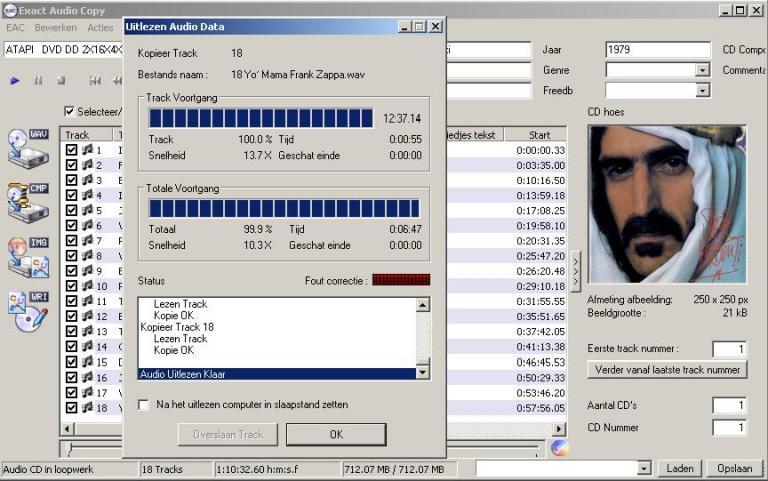Click the pause playback icon
Viewport: 768px width, 481px height.
[x=38, y=81]
